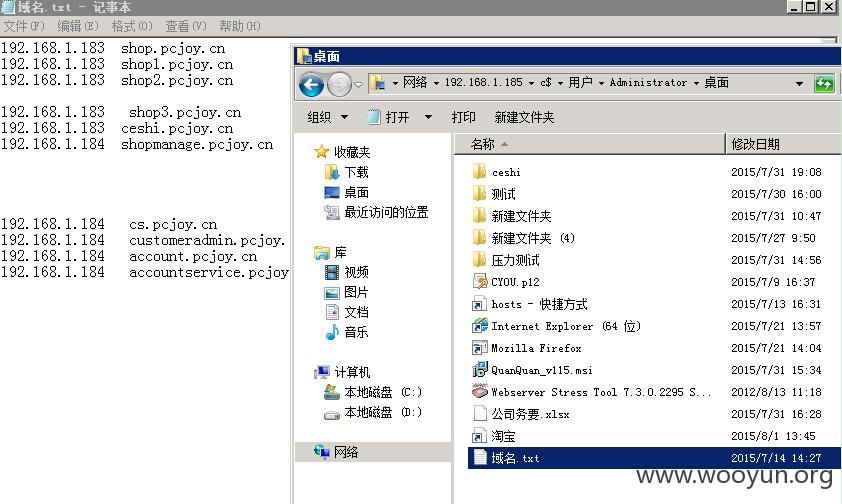Image resolution: width=842 pixels, height=504 pixels.
Task: Select the Webserver Stress Tool icon
Action: pyautogui.click(x=480, y=391)
